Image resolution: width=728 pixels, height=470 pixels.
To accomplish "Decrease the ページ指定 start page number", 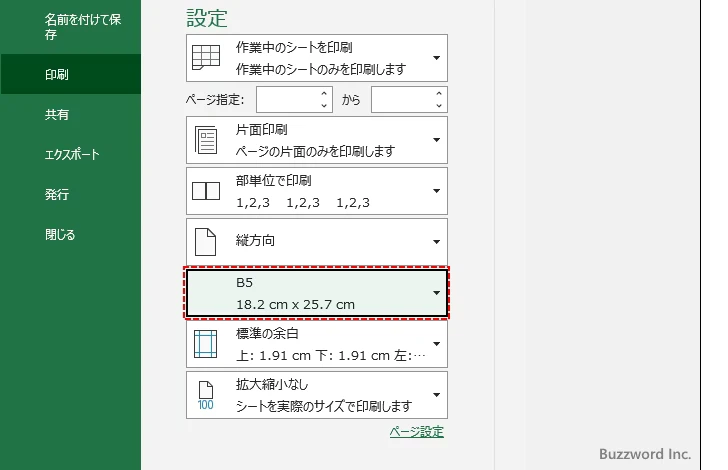I will 324,106.
